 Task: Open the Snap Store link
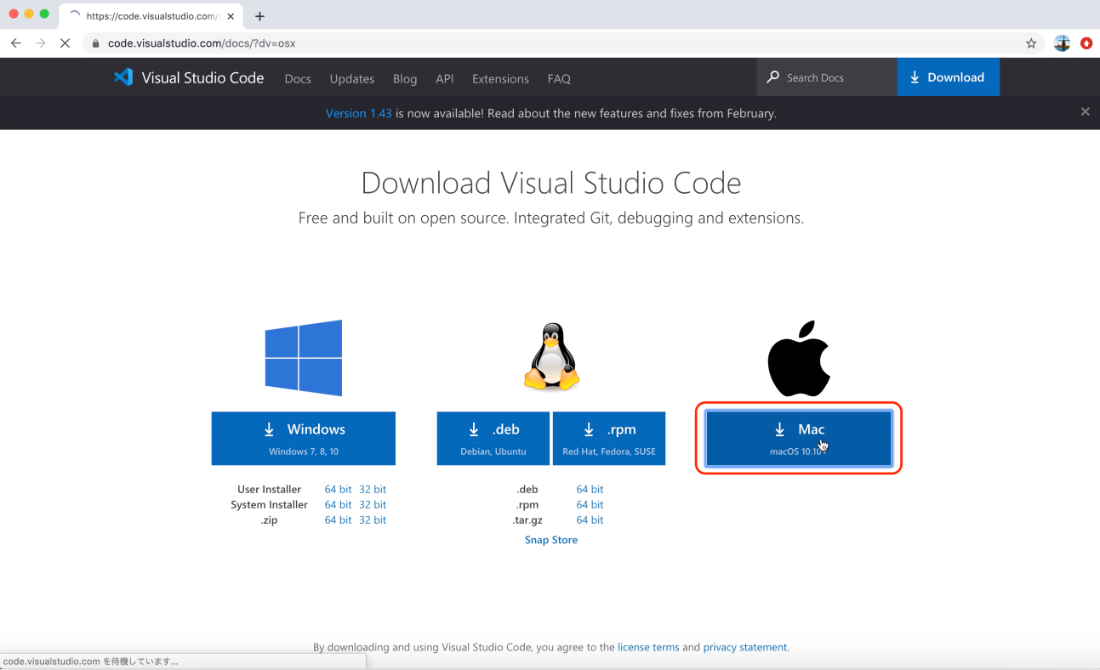point(551,540)
